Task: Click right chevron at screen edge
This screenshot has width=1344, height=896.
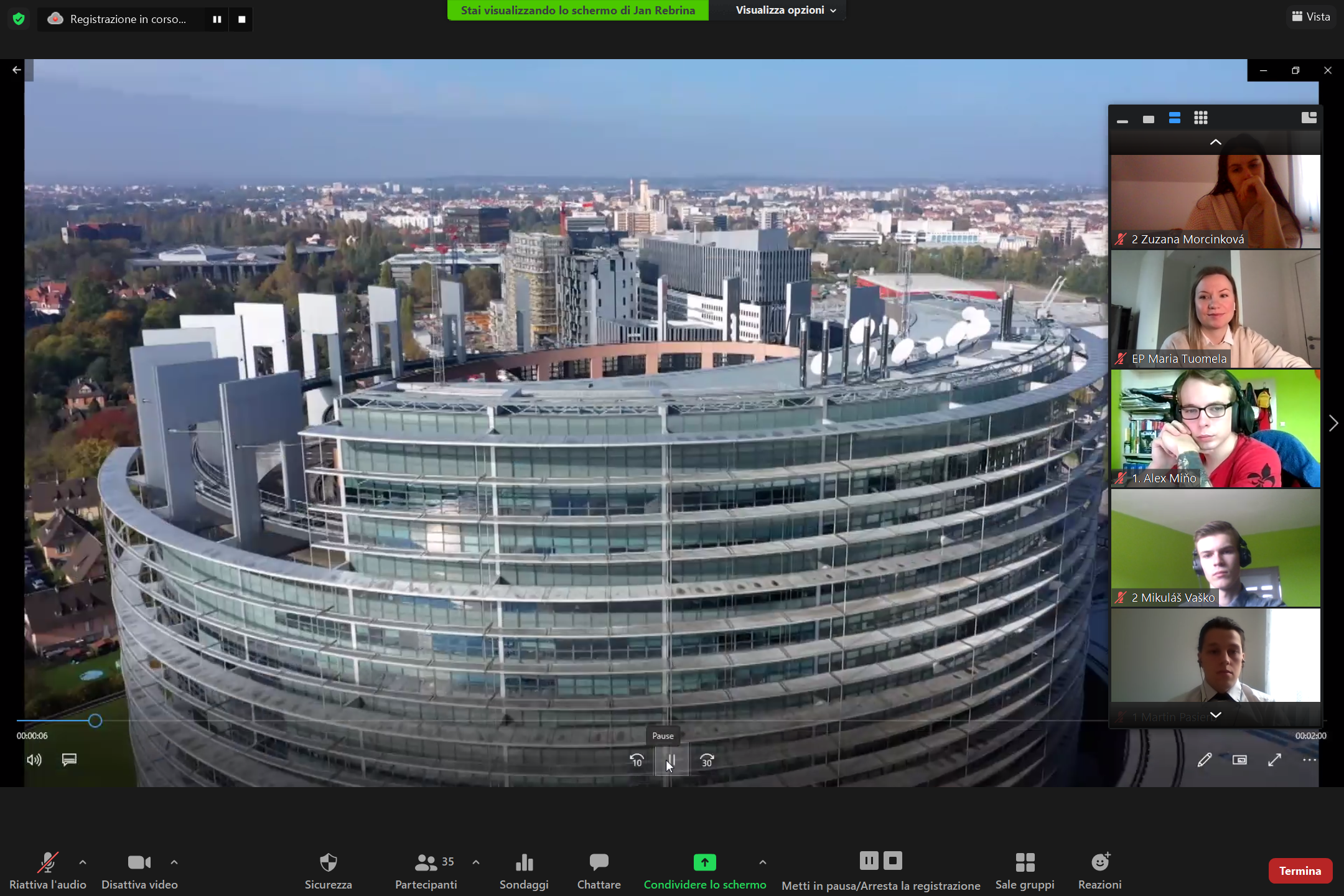Action: 1333,424
